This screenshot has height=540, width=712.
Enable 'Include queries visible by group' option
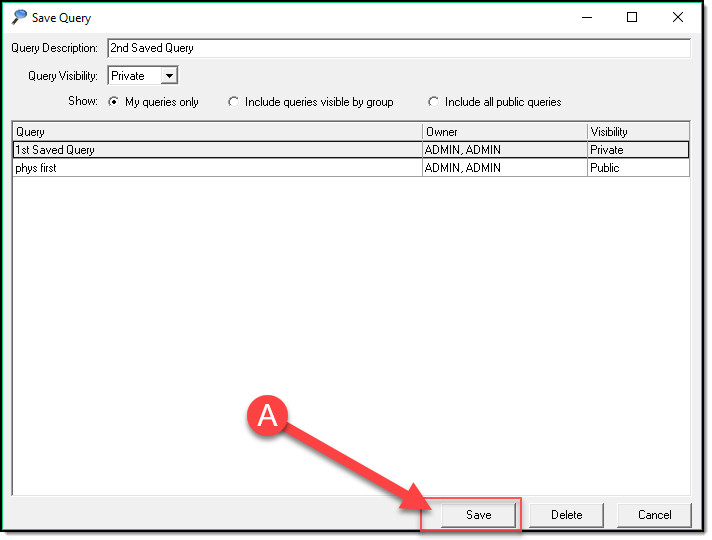click(x=234, y=102)
